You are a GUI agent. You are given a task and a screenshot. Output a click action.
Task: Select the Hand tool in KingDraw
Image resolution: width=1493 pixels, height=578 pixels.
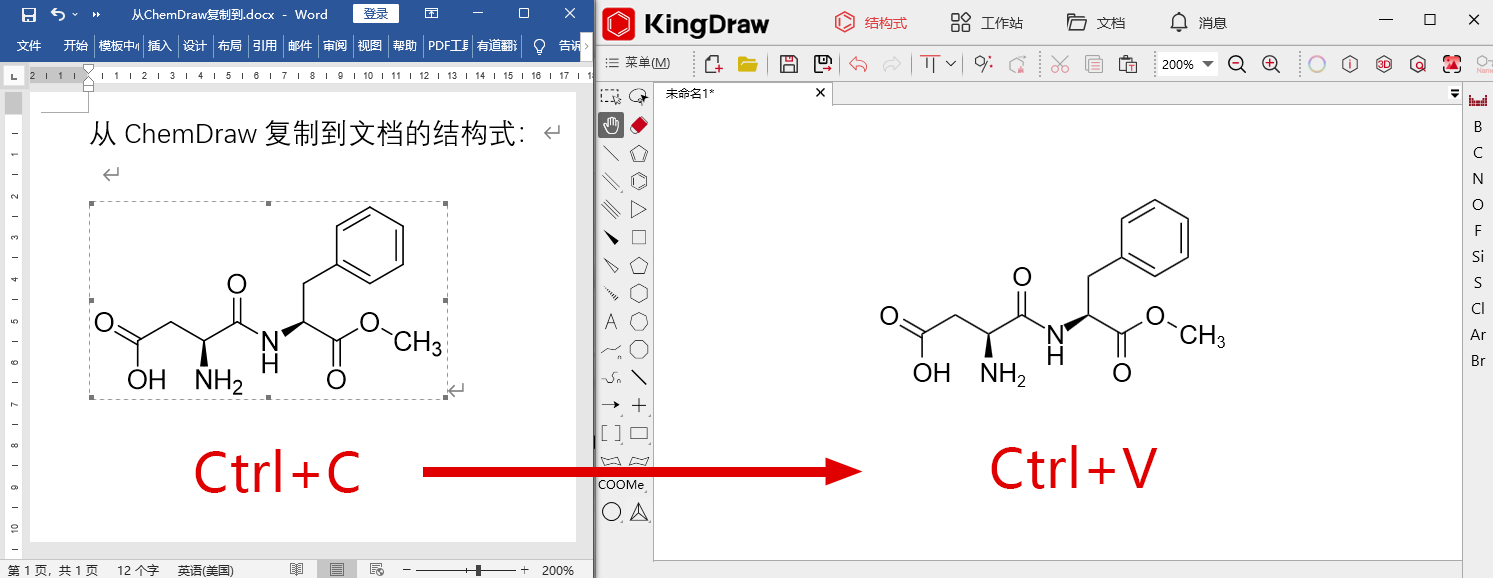pos(611,124)
